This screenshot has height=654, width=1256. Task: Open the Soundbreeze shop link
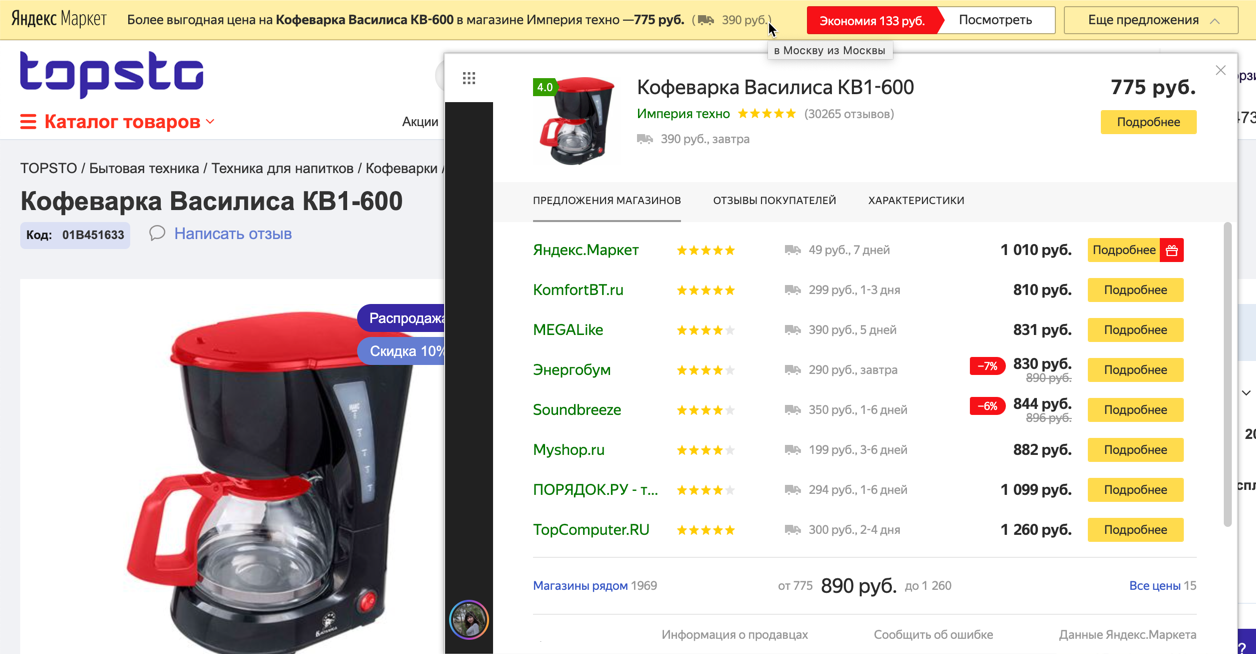577,410
